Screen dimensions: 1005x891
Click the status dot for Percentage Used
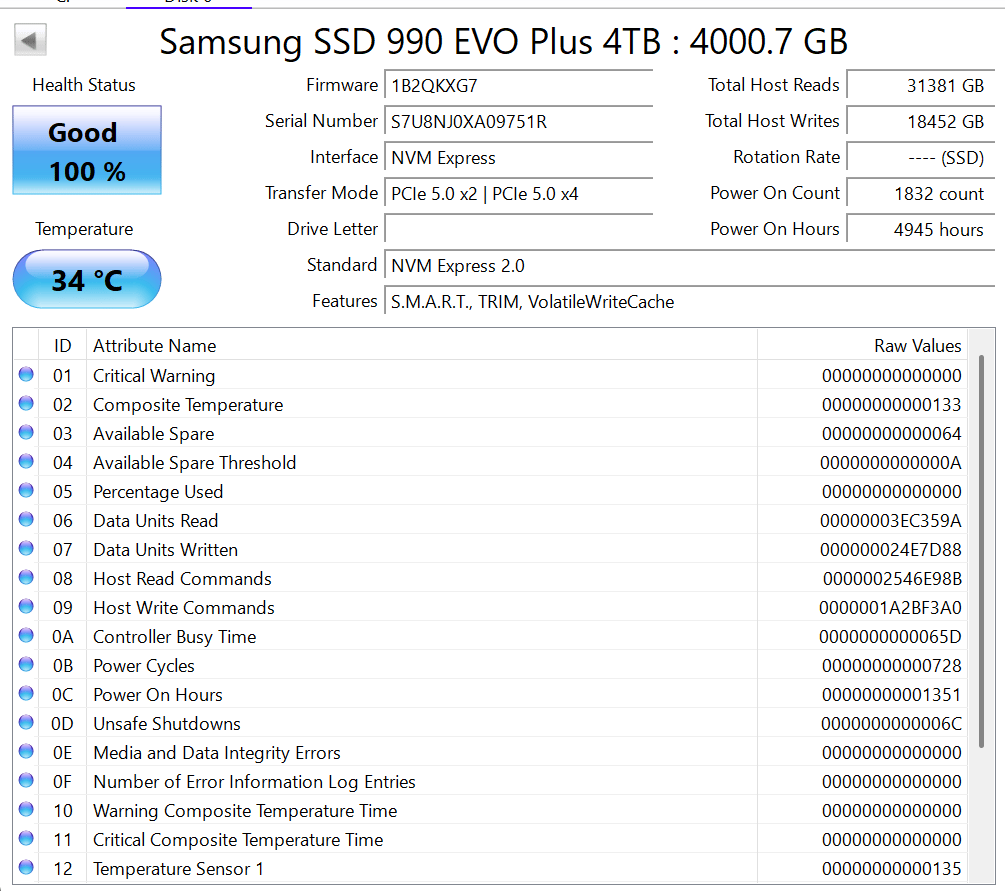pyautogui.click(x=26, y=490)
